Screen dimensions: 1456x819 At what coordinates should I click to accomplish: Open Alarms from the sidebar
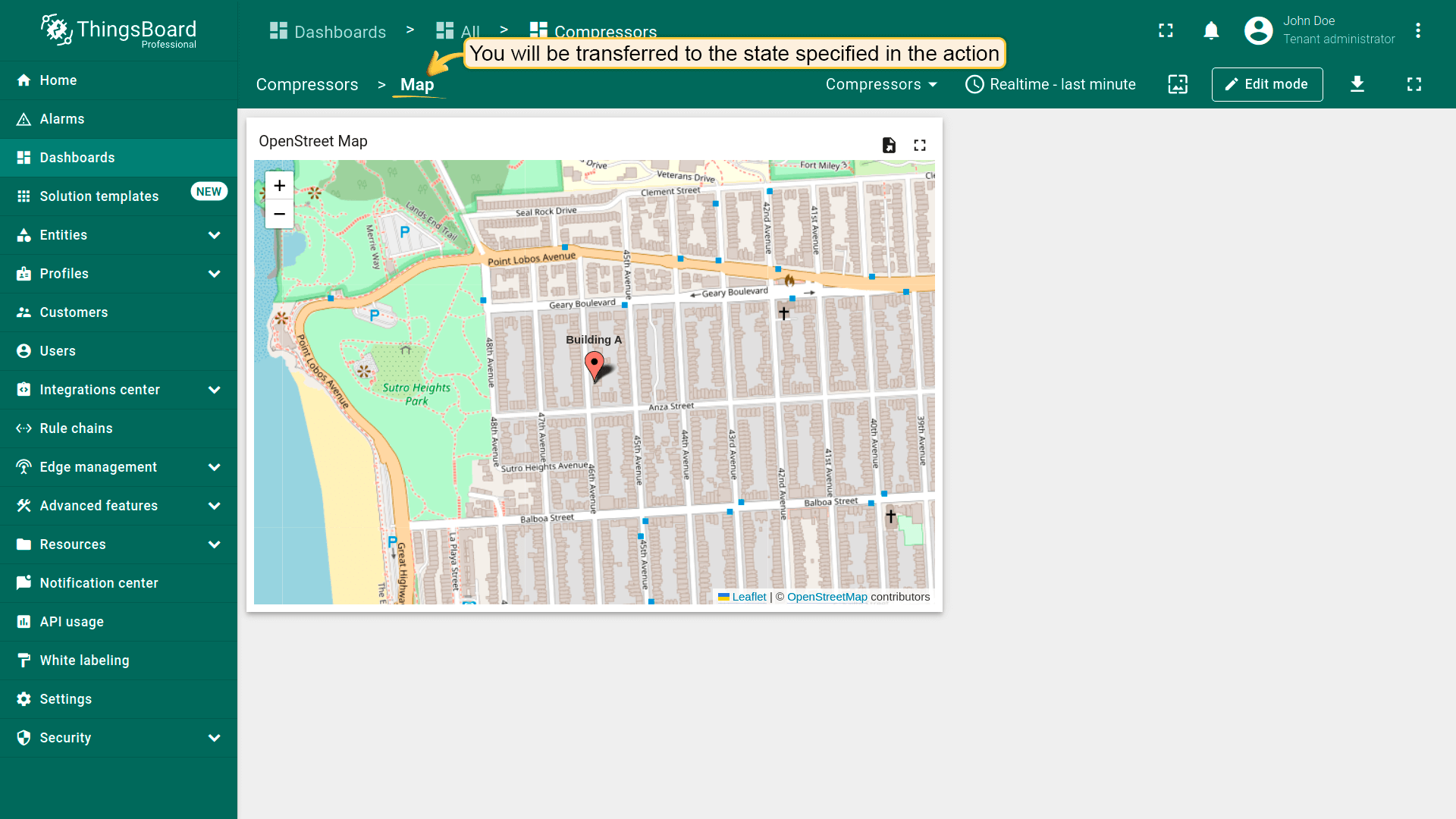[62, 119]
